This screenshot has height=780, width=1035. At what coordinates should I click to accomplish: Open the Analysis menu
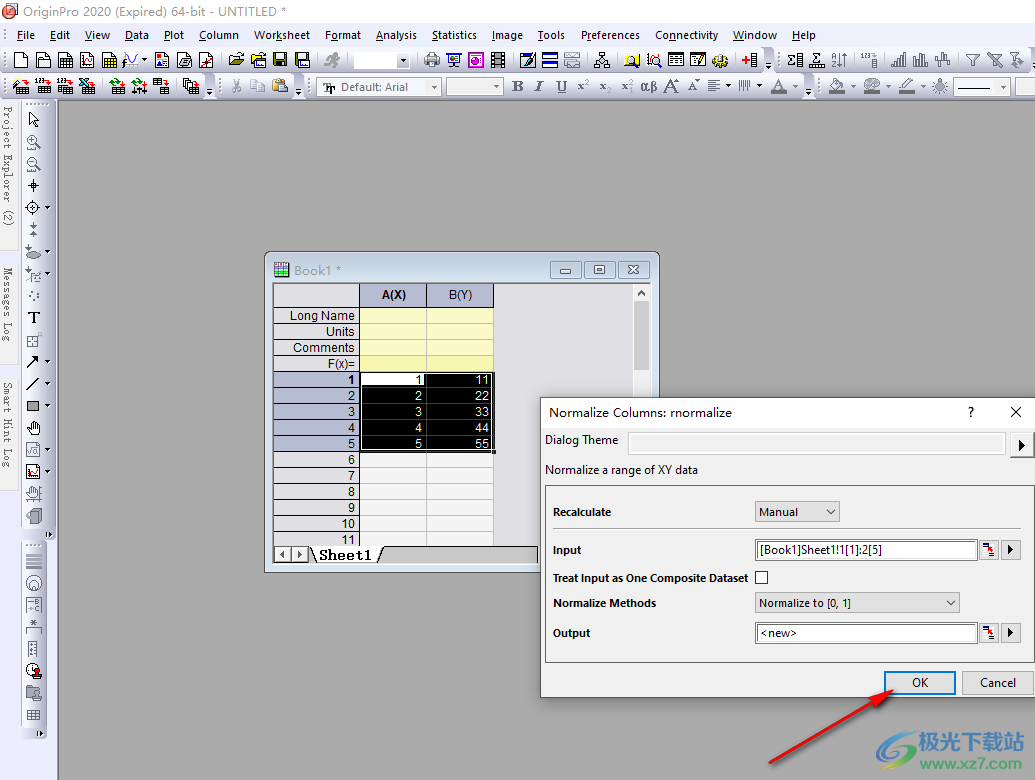coord(396,35)
